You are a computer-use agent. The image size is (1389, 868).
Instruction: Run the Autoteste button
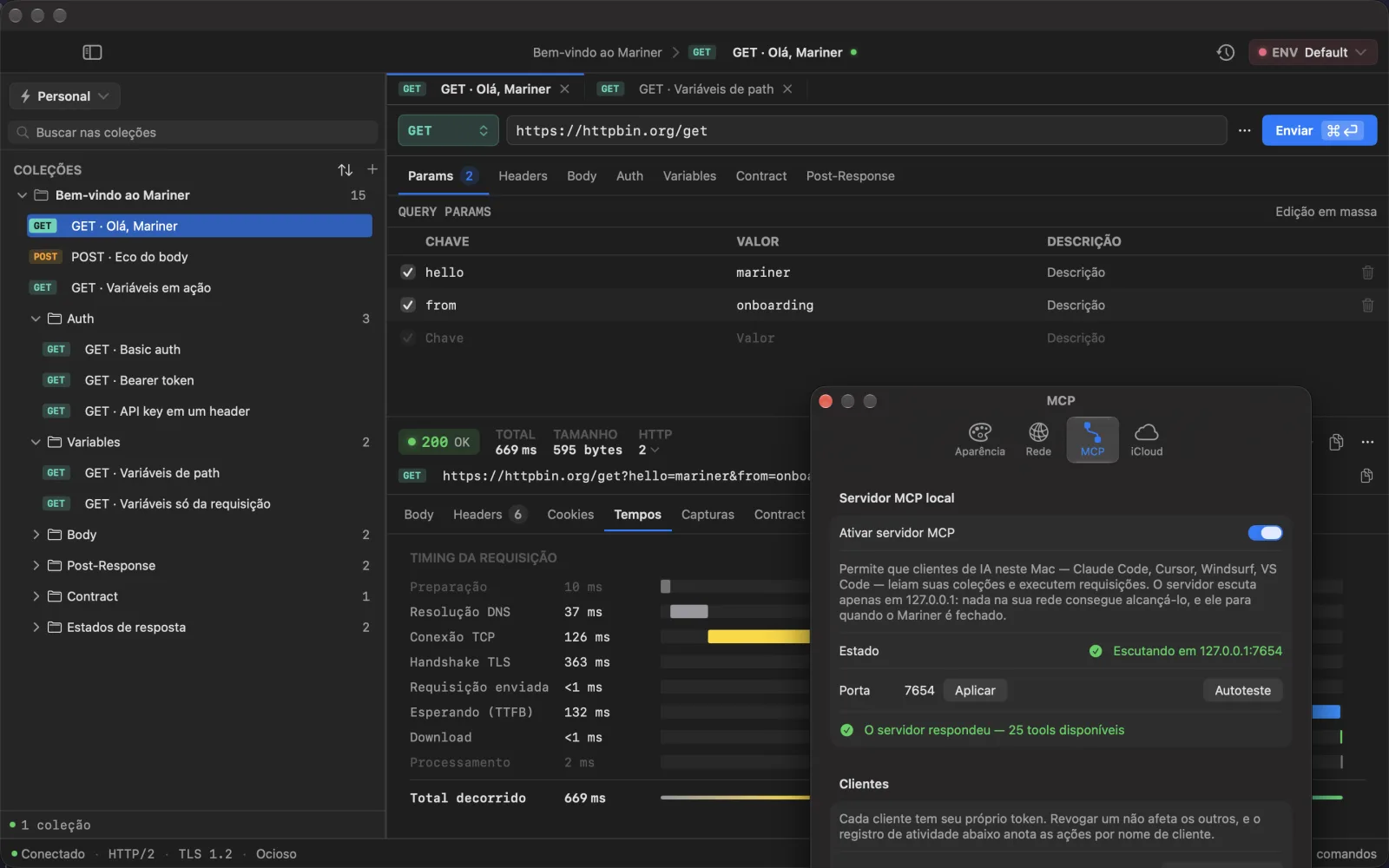tap(1242, 690)
